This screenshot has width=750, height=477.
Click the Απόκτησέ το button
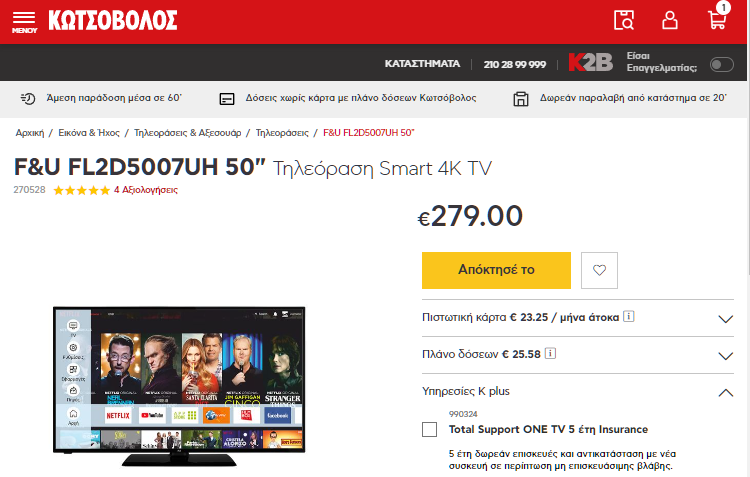click(x=496, y=270)
